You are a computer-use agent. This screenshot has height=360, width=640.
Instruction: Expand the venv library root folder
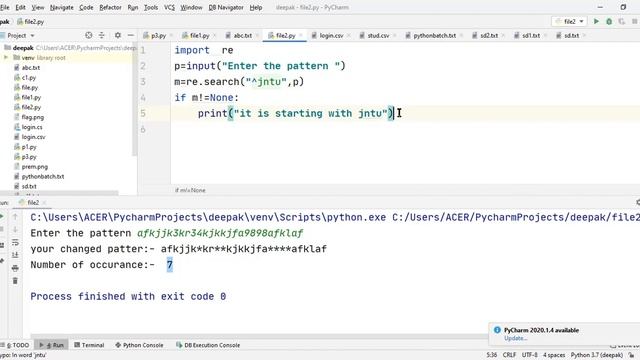(6, 58)
